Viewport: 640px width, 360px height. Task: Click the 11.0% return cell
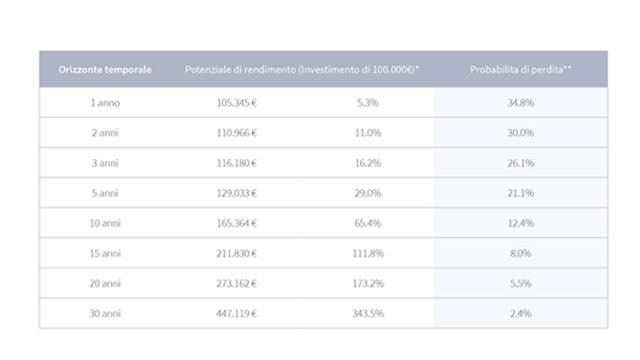tap(368, 133)
